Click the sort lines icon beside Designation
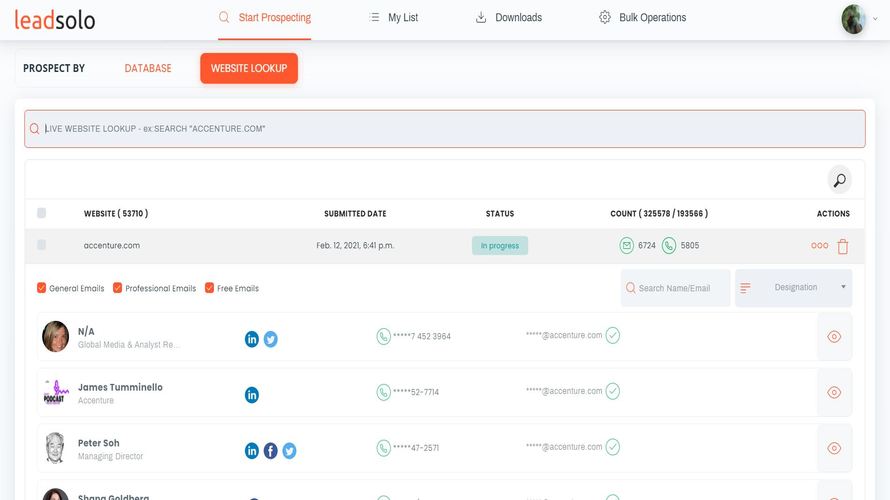890x500 pixels. 745,288
